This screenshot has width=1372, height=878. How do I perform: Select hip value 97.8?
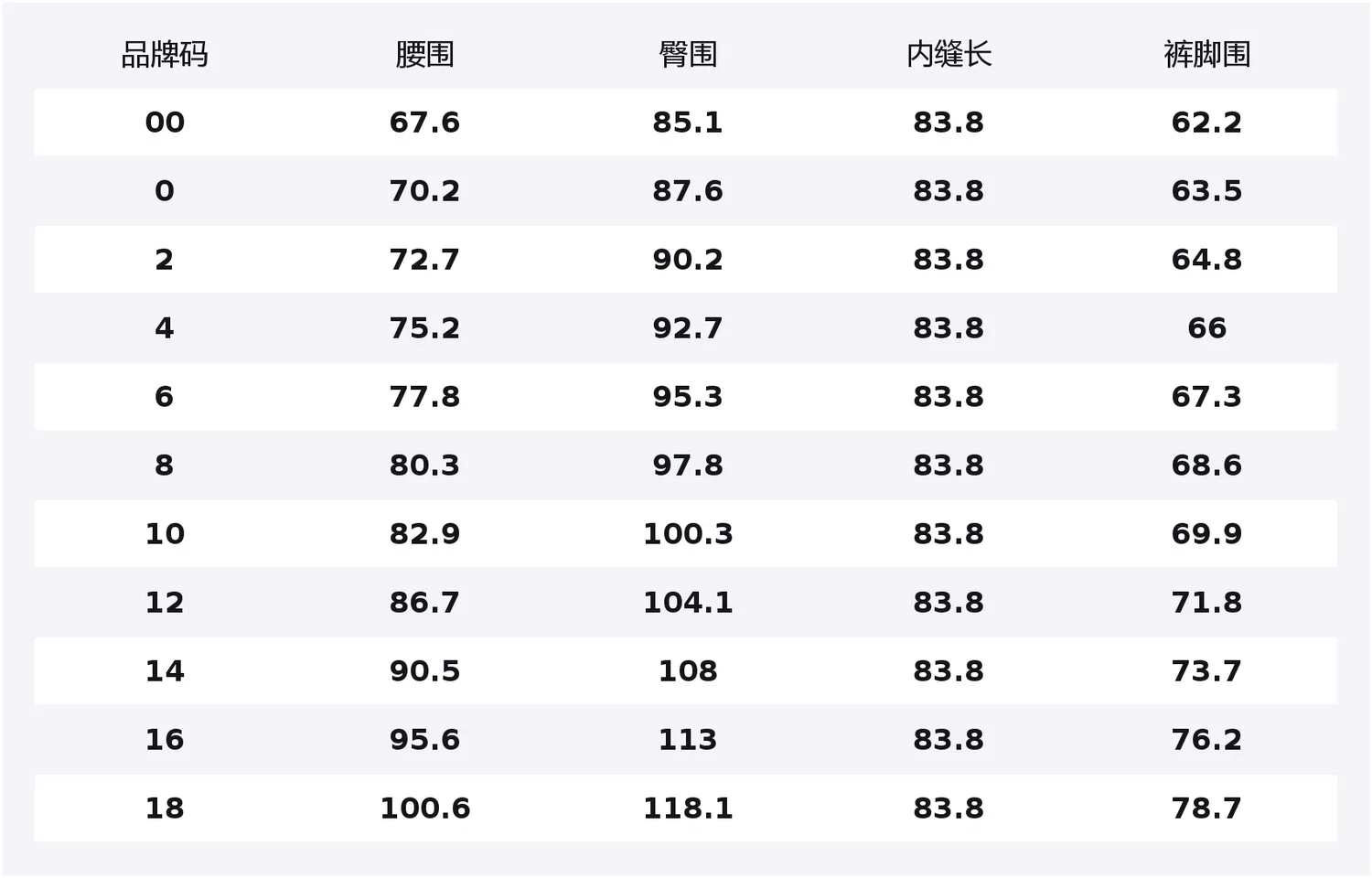pos(688,466)
